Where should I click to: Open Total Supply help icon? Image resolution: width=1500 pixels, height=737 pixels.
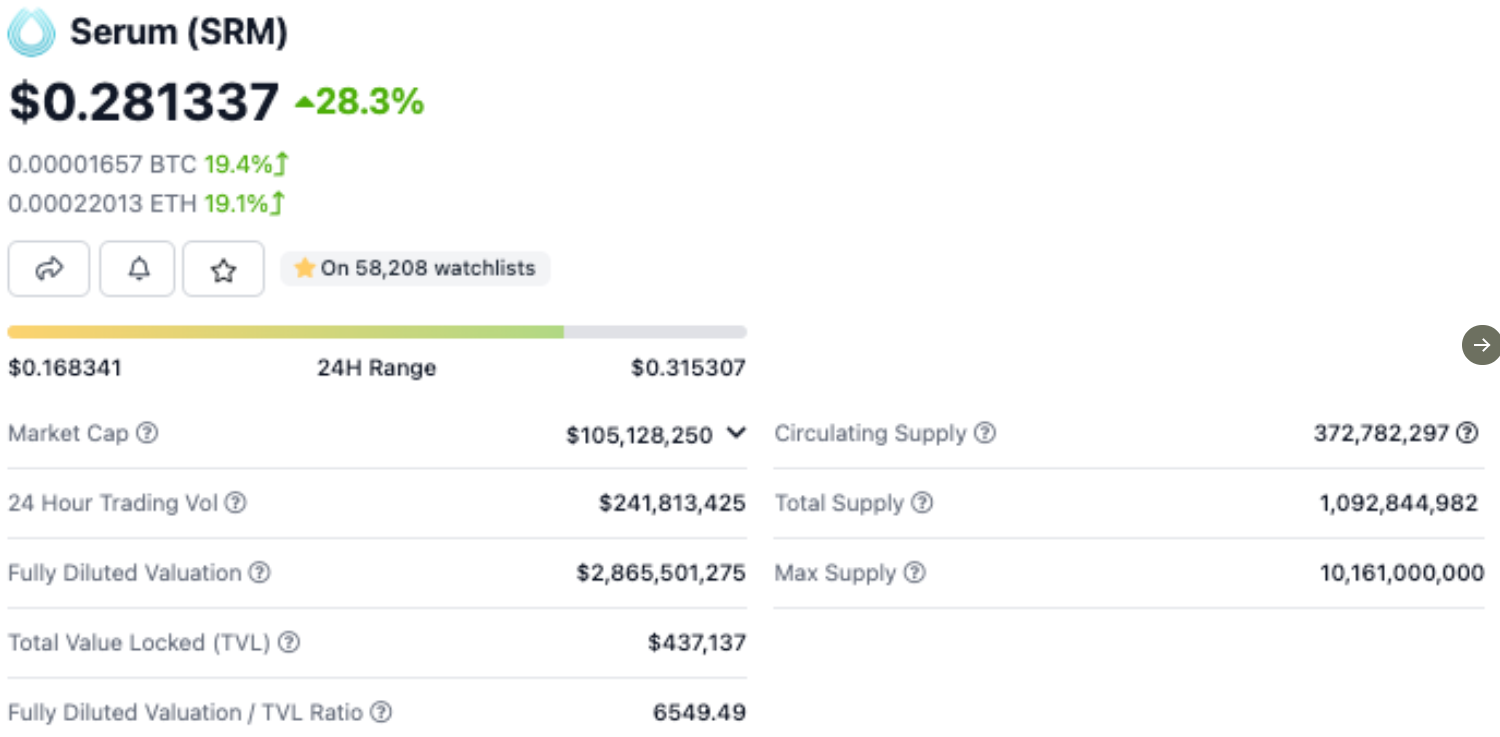[922, 503]
